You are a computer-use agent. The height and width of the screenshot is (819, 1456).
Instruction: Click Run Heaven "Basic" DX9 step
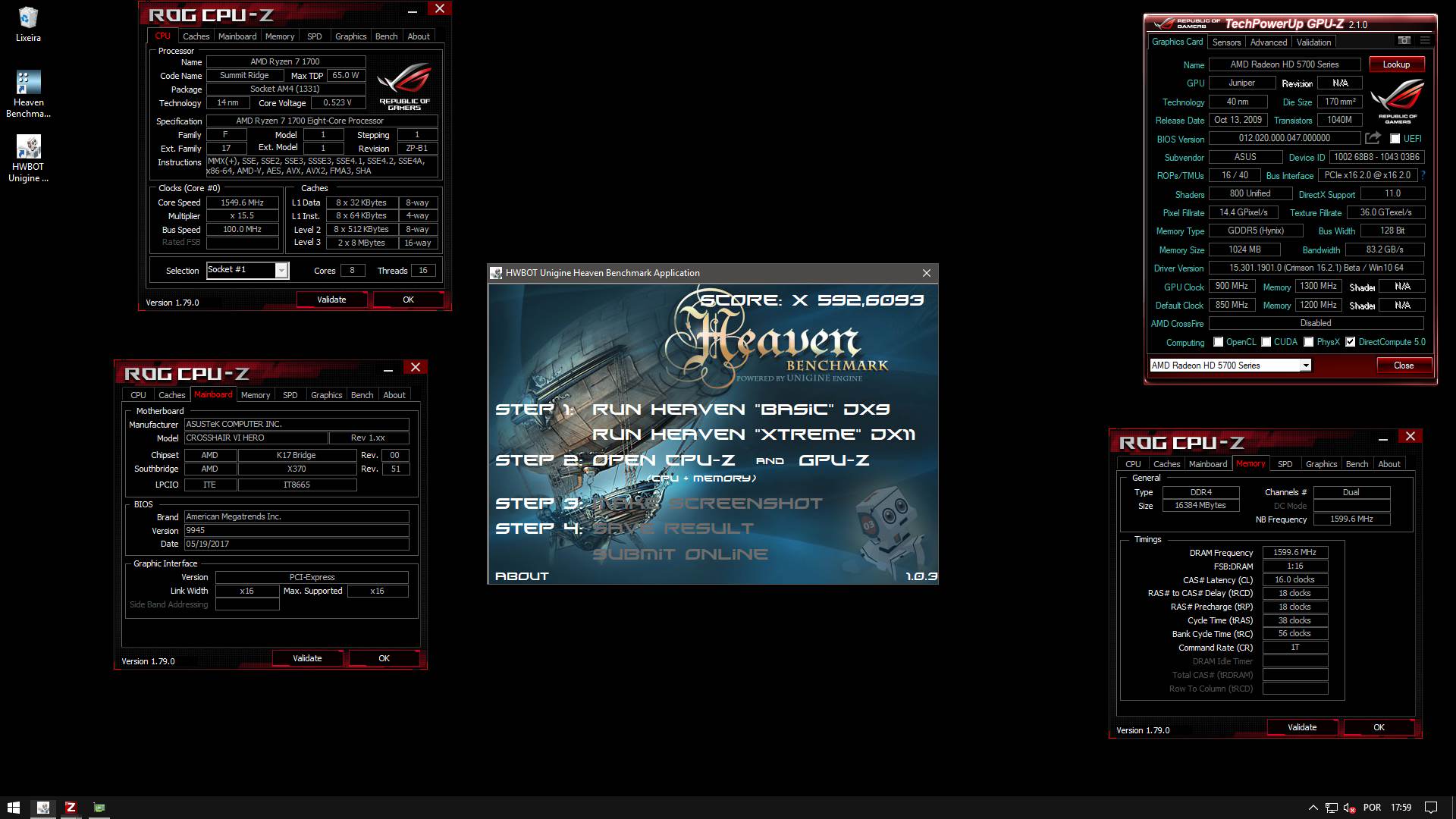(740, 409)
